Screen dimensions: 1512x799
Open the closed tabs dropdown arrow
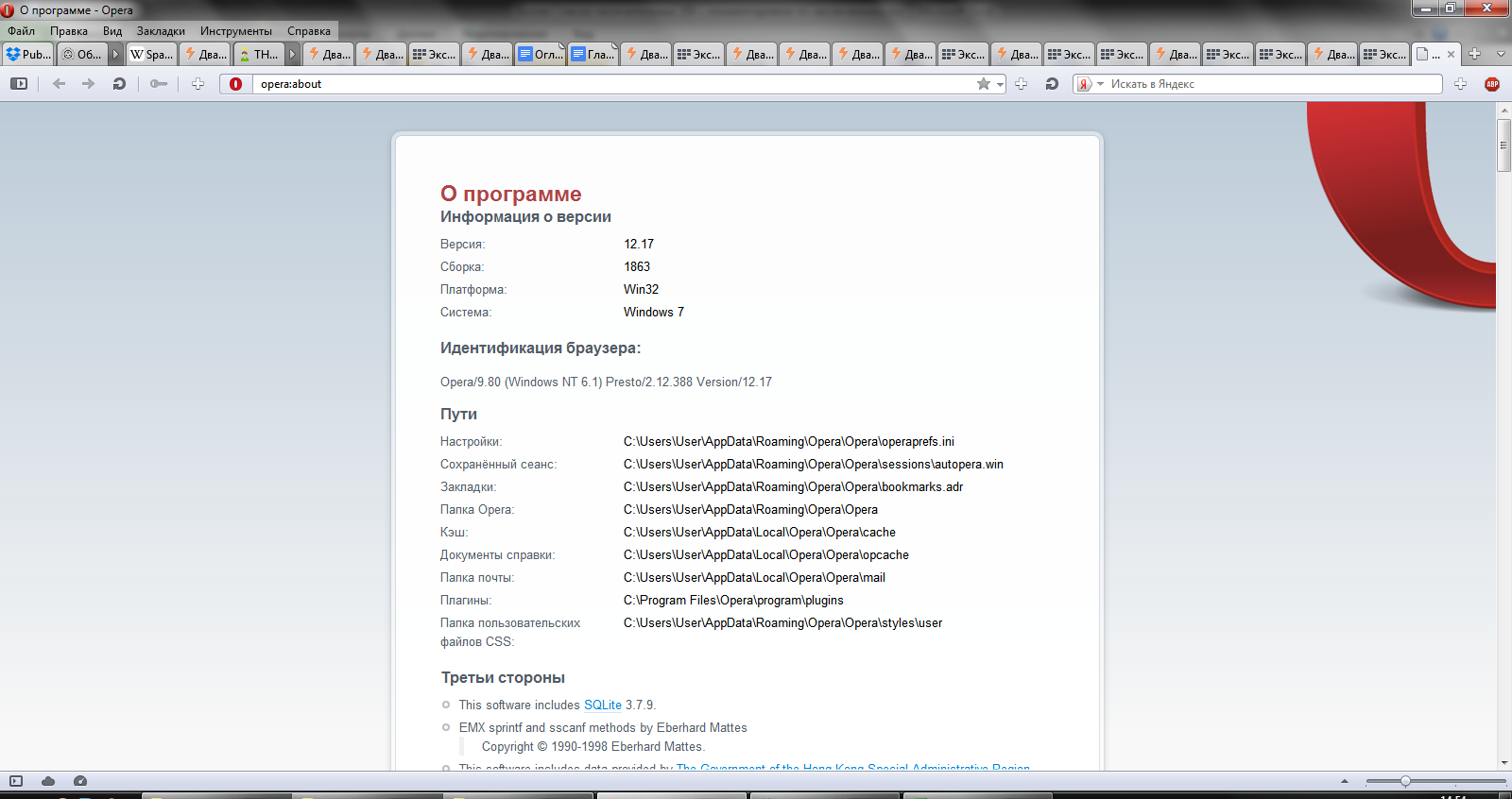point(1501,54)
